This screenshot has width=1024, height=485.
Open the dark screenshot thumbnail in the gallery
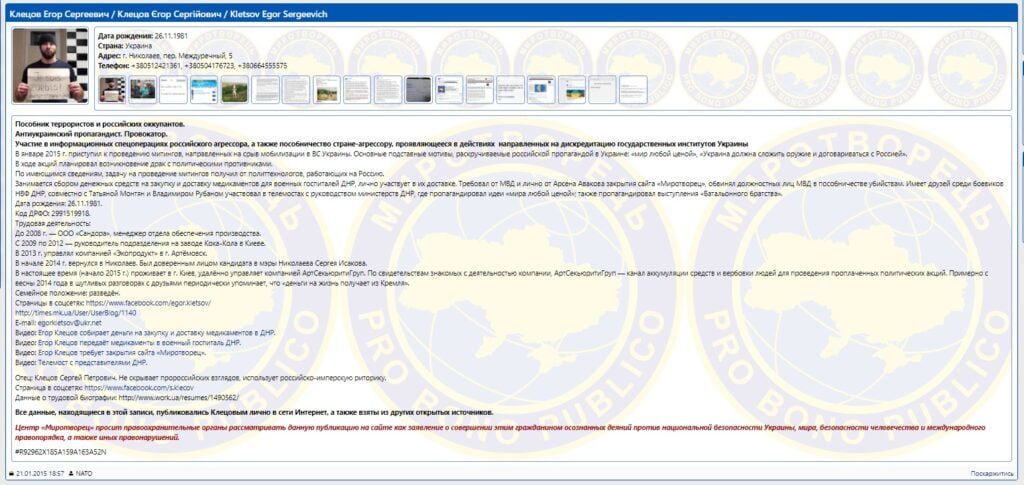pyautogui.click(x=418, y=89)
